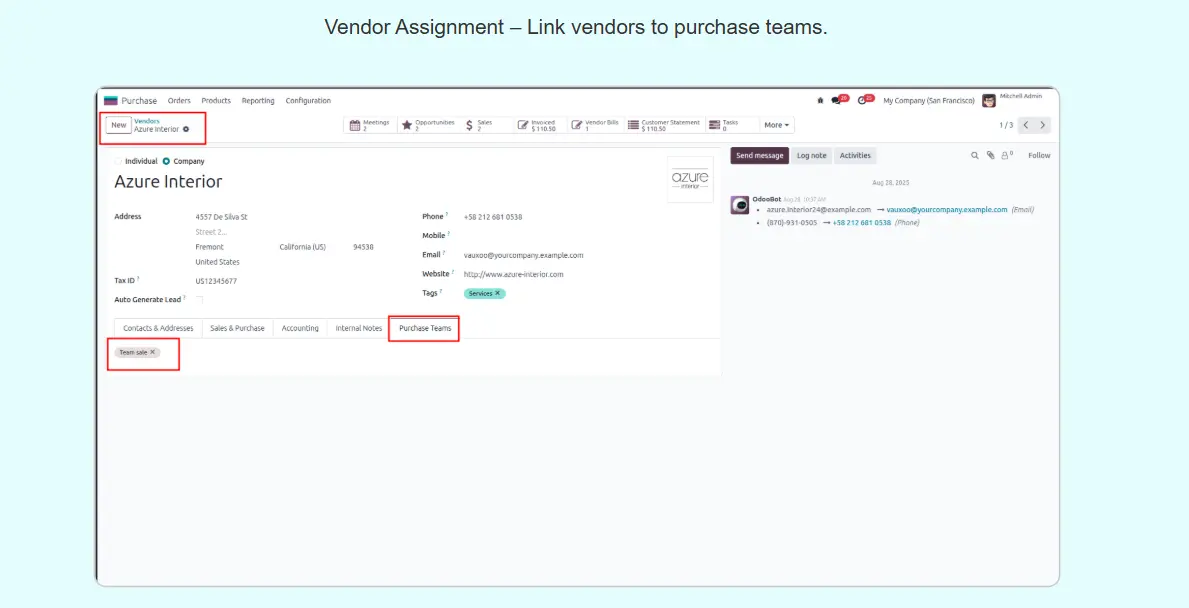Open the My Company (San Francisco) switcher
Screen dimensions: 1189x608
[x=928, y=101]
